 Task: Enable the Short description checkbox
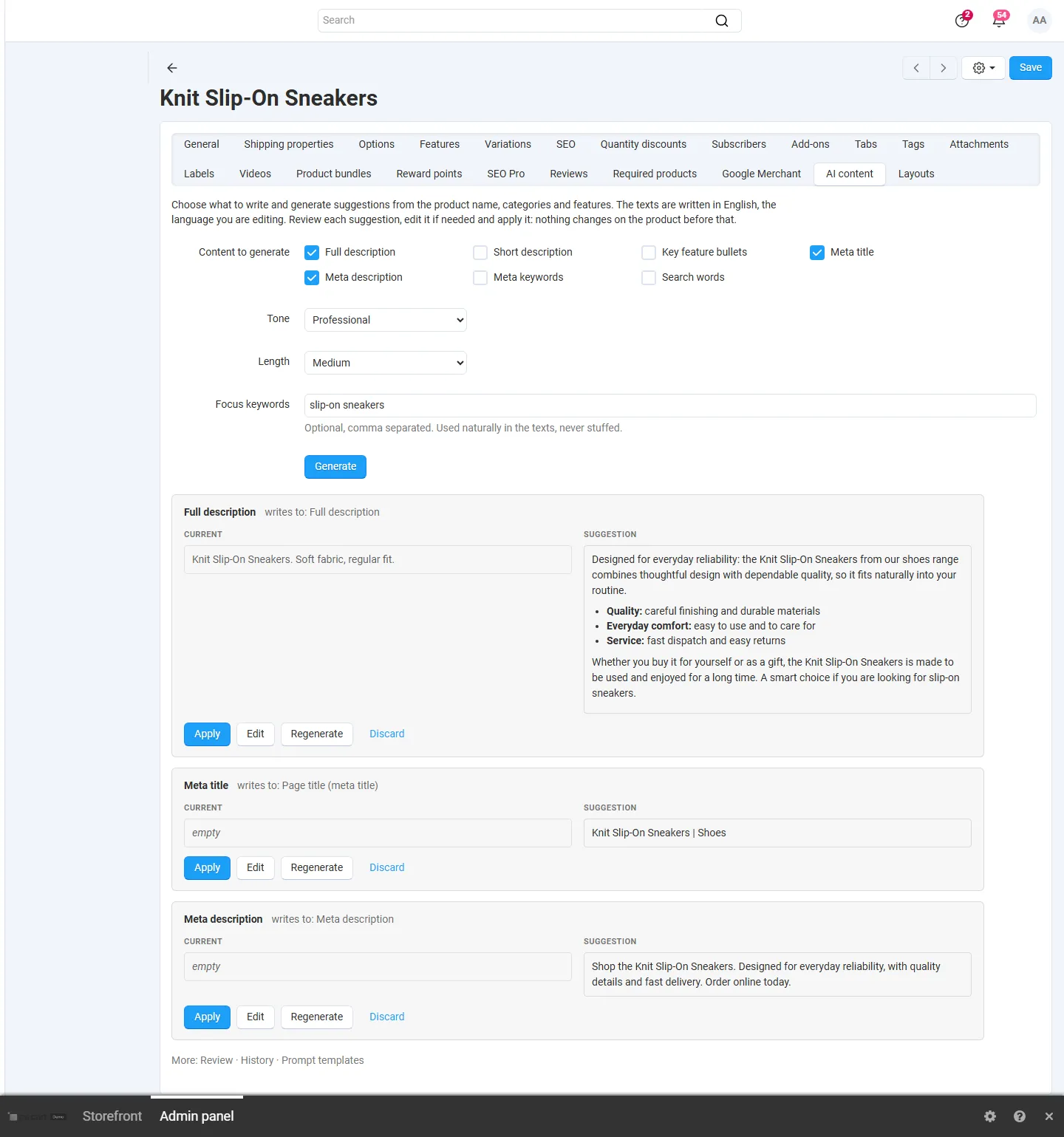coord(480,253)
